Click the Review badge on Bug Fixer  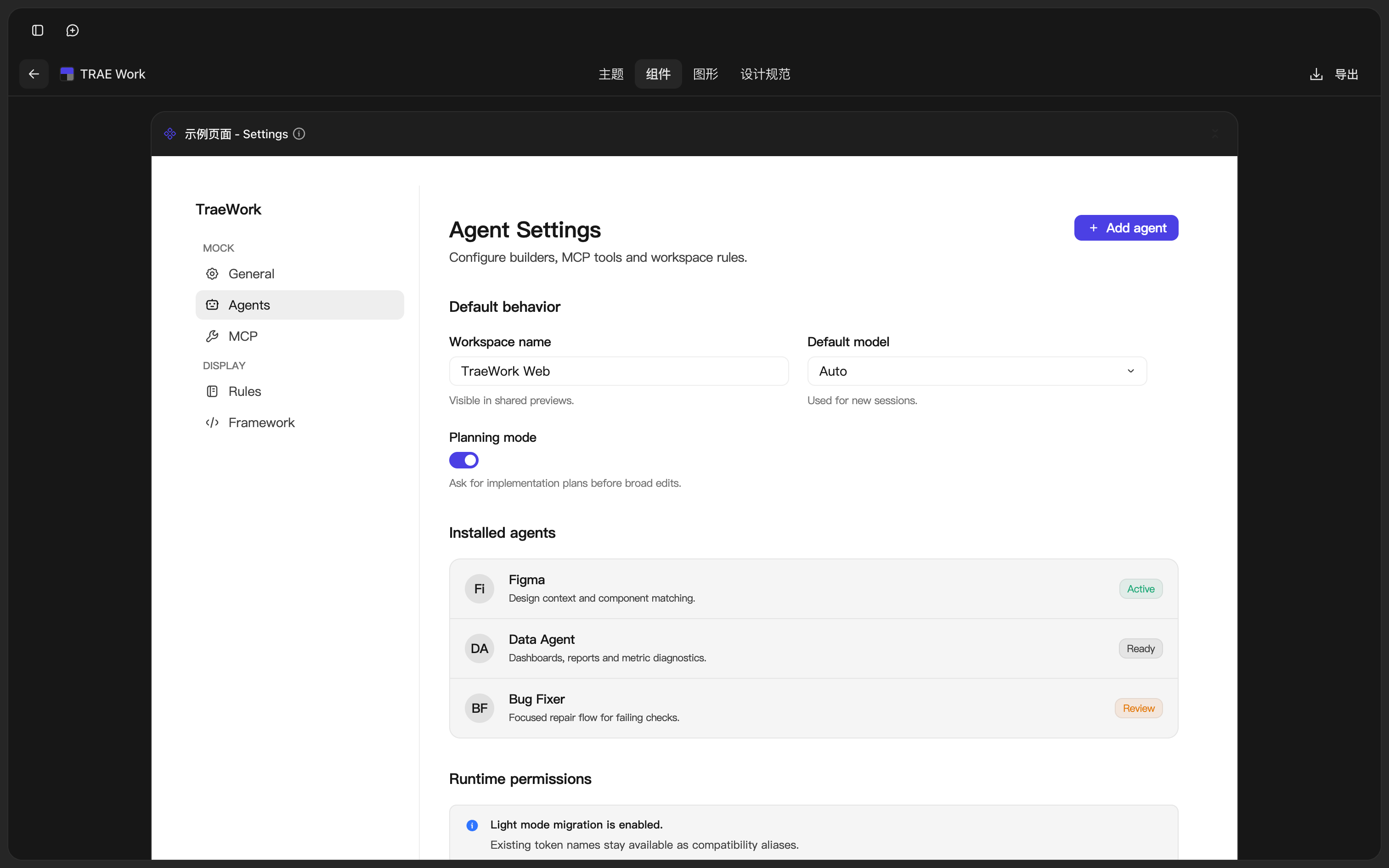coord(1139,708)
